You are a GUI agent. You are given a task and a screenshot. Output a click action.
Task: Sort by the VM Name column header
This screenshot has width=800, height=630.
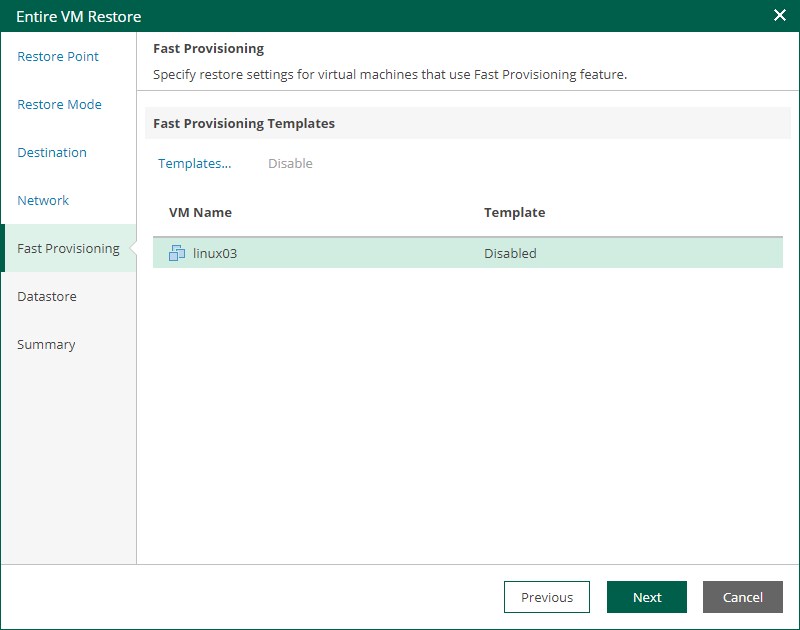tap(200, 212)
